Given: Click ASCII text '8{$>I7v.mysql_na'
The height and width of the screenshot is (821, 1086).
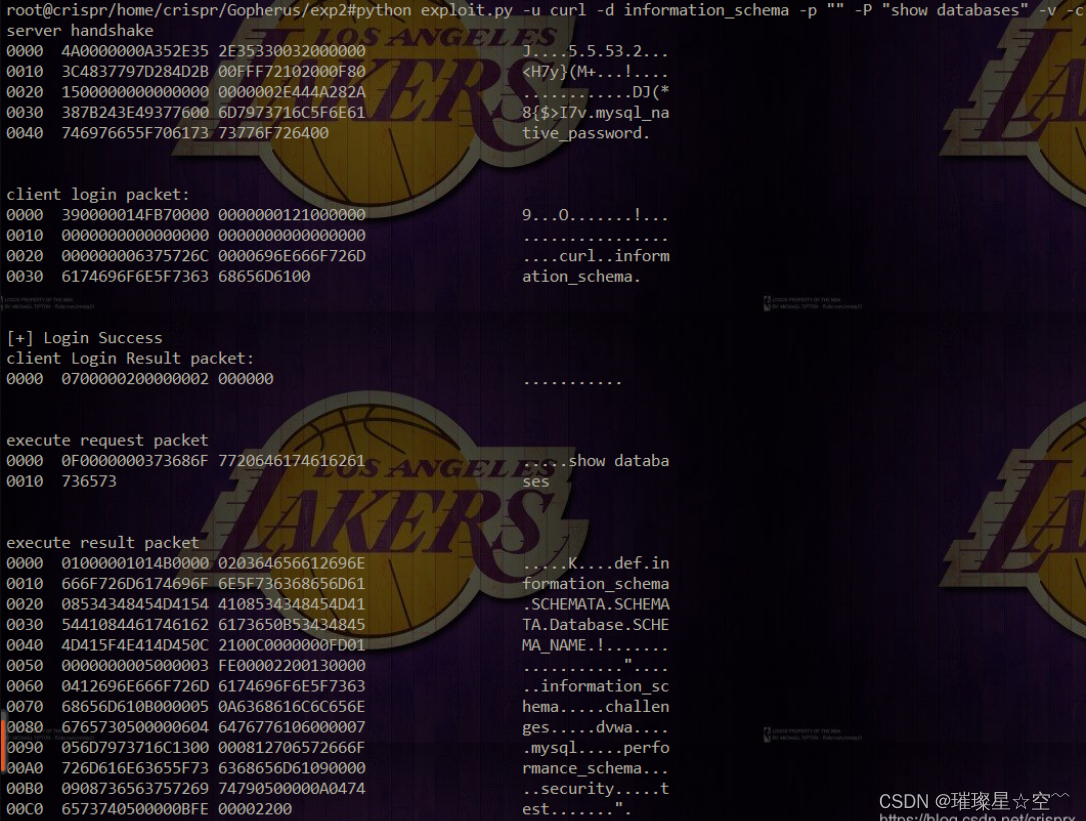Looking at the screenshot, I should (596, 112).
